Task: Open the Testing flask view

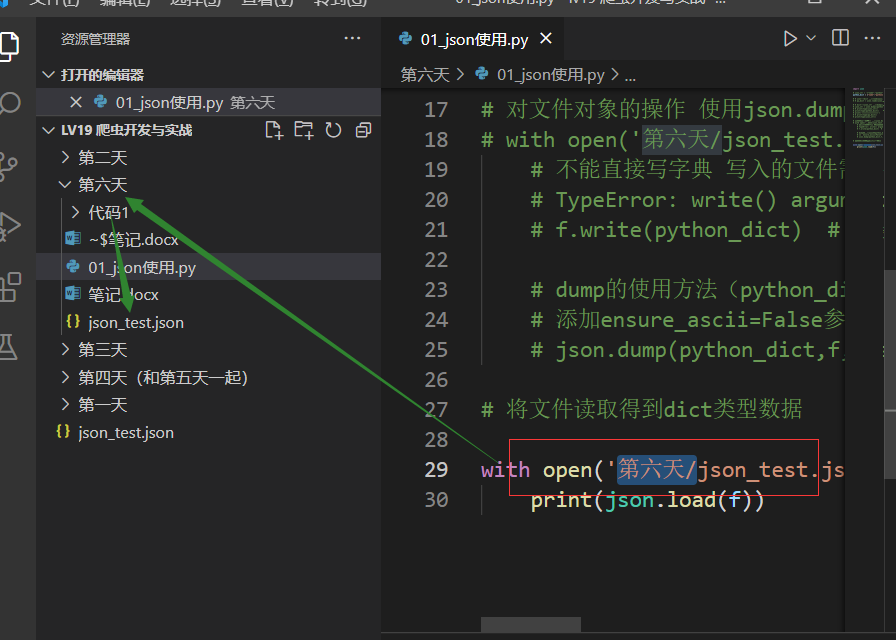Action: [x=9, y=347]
